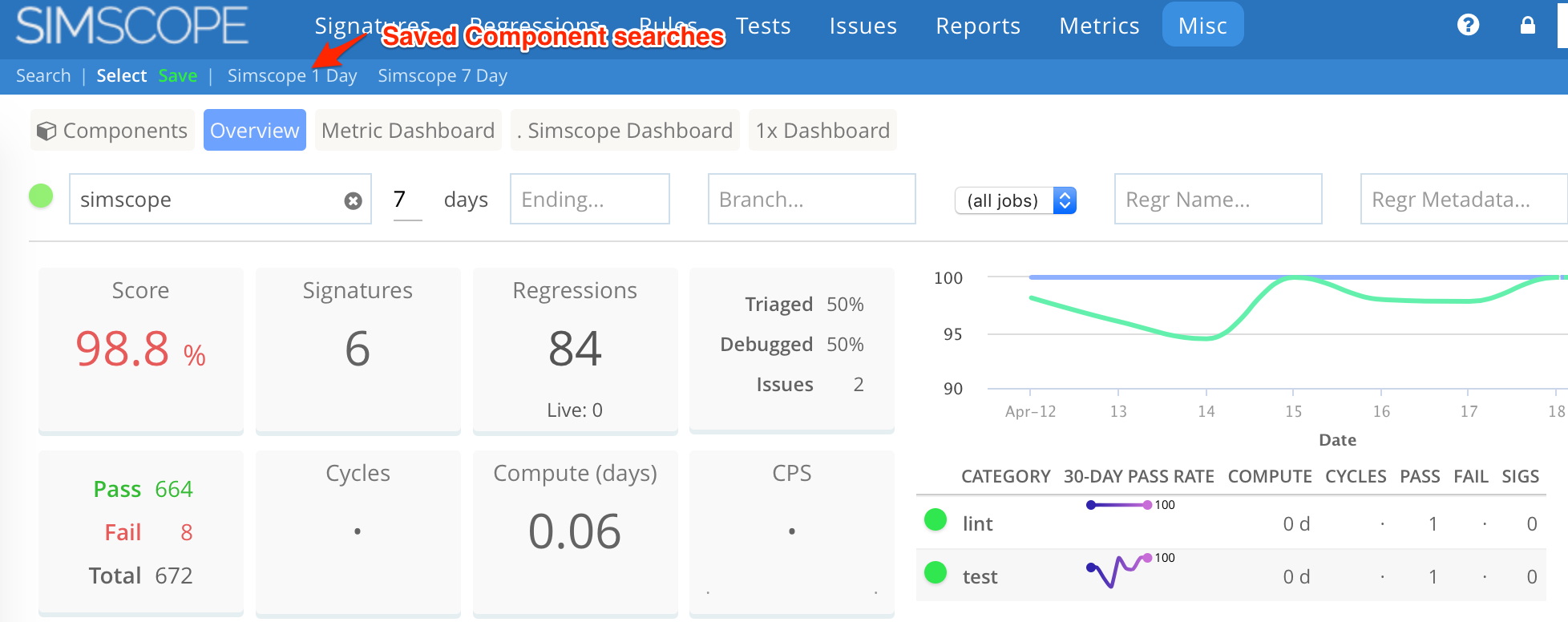Switch to the Overview tab

[255, 130]
